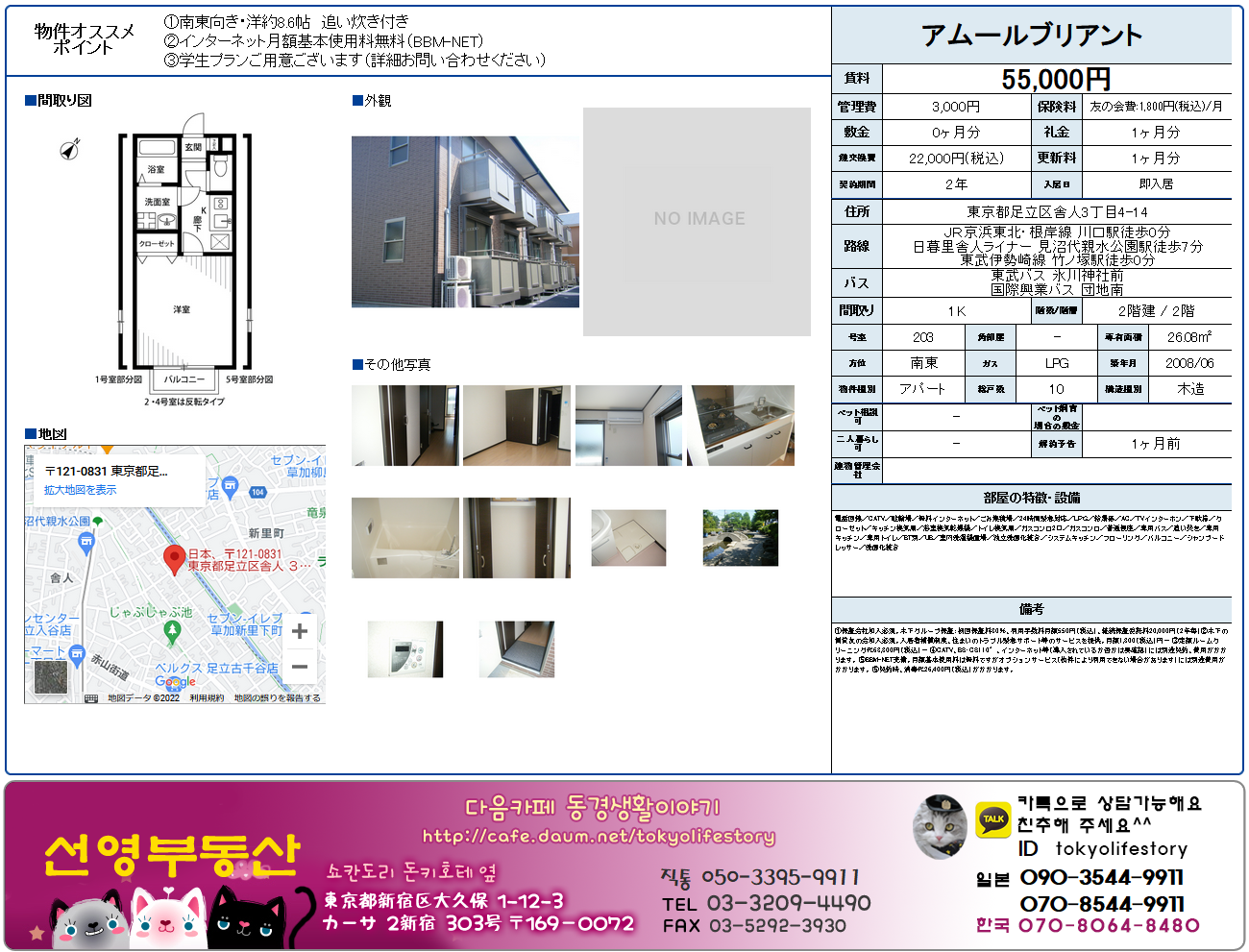This screenshot has height=952, width=1249.
Task: Click the move-in value 即入居
Action: pos(1156,183)
